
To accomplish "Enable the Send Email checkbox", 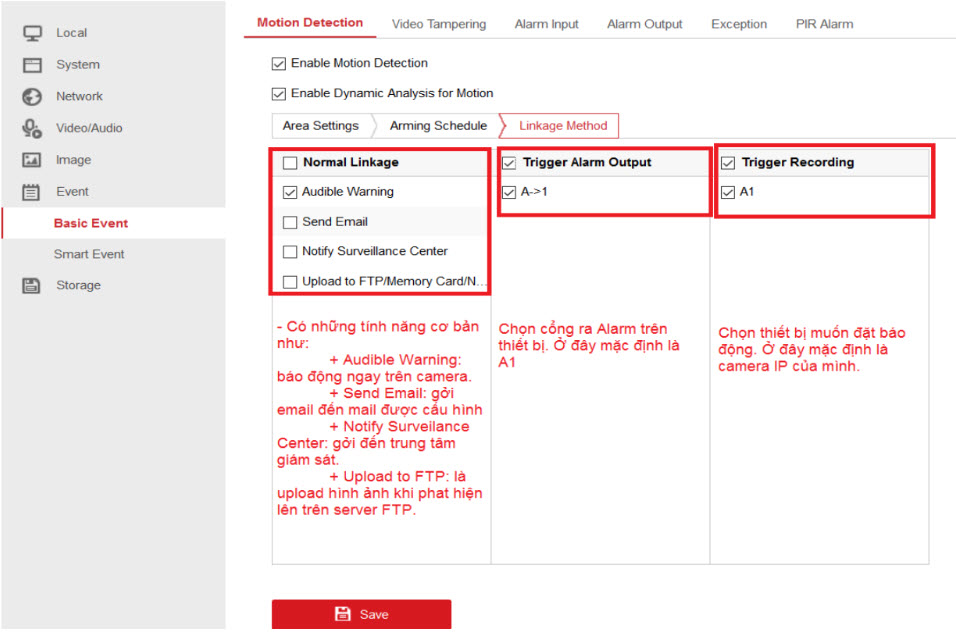I will point(290,222).
